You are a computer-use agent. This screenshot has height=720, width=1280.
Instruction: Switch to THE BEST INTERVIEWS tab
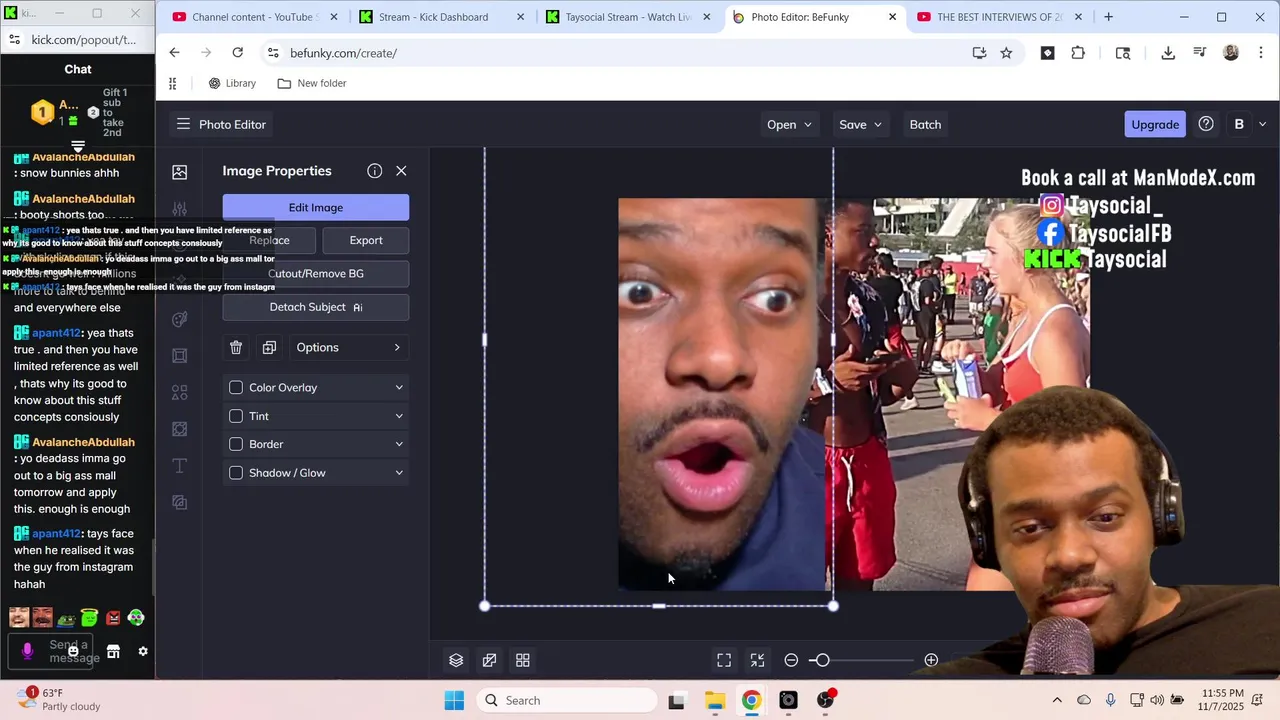[1000, 17]
